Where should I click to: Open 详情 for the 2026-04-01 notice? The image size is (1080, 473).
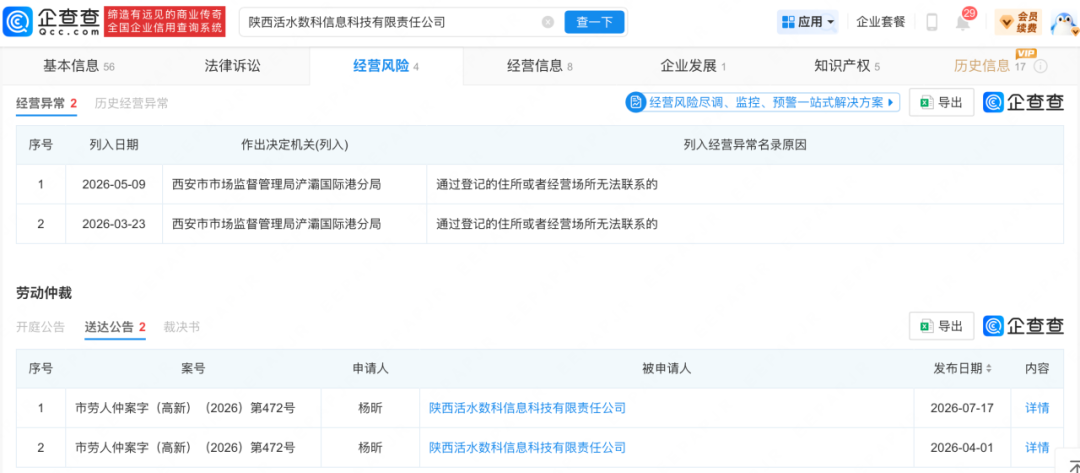click(x=1037, y=448)
